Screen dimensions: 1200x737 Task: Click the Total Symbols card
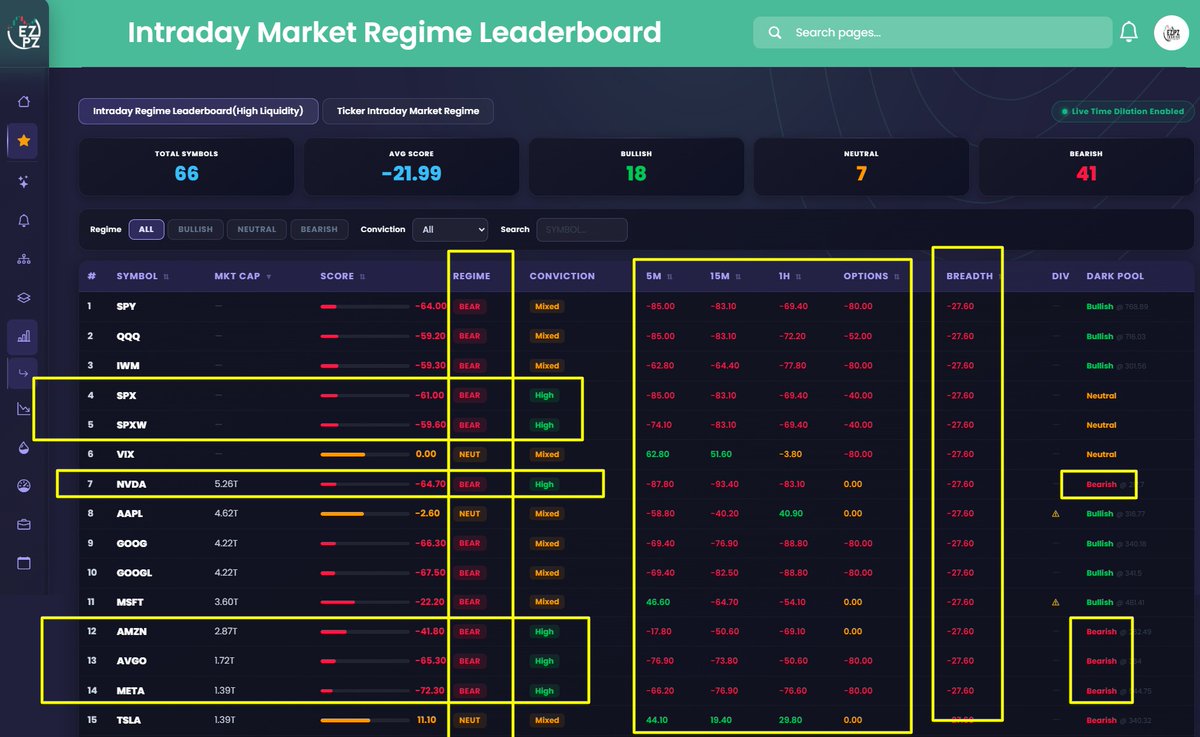click(186, 166)
